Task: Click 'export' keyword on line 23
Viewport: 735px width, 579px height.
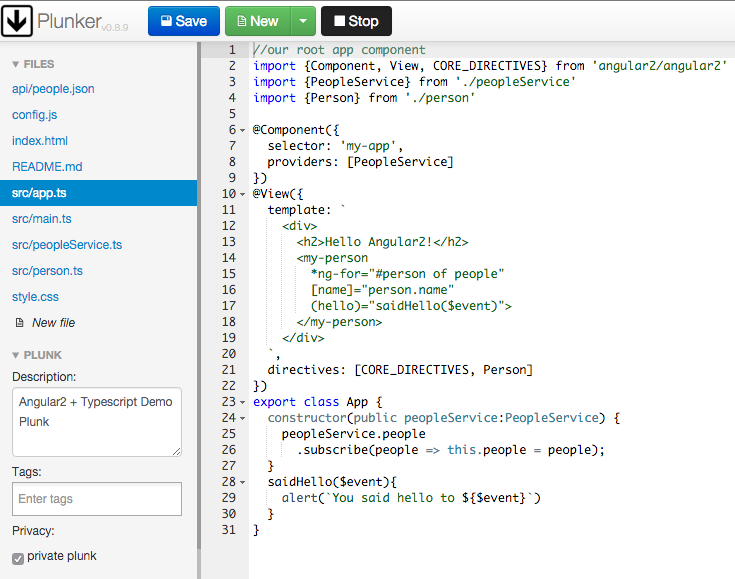Action: [274, 402]
